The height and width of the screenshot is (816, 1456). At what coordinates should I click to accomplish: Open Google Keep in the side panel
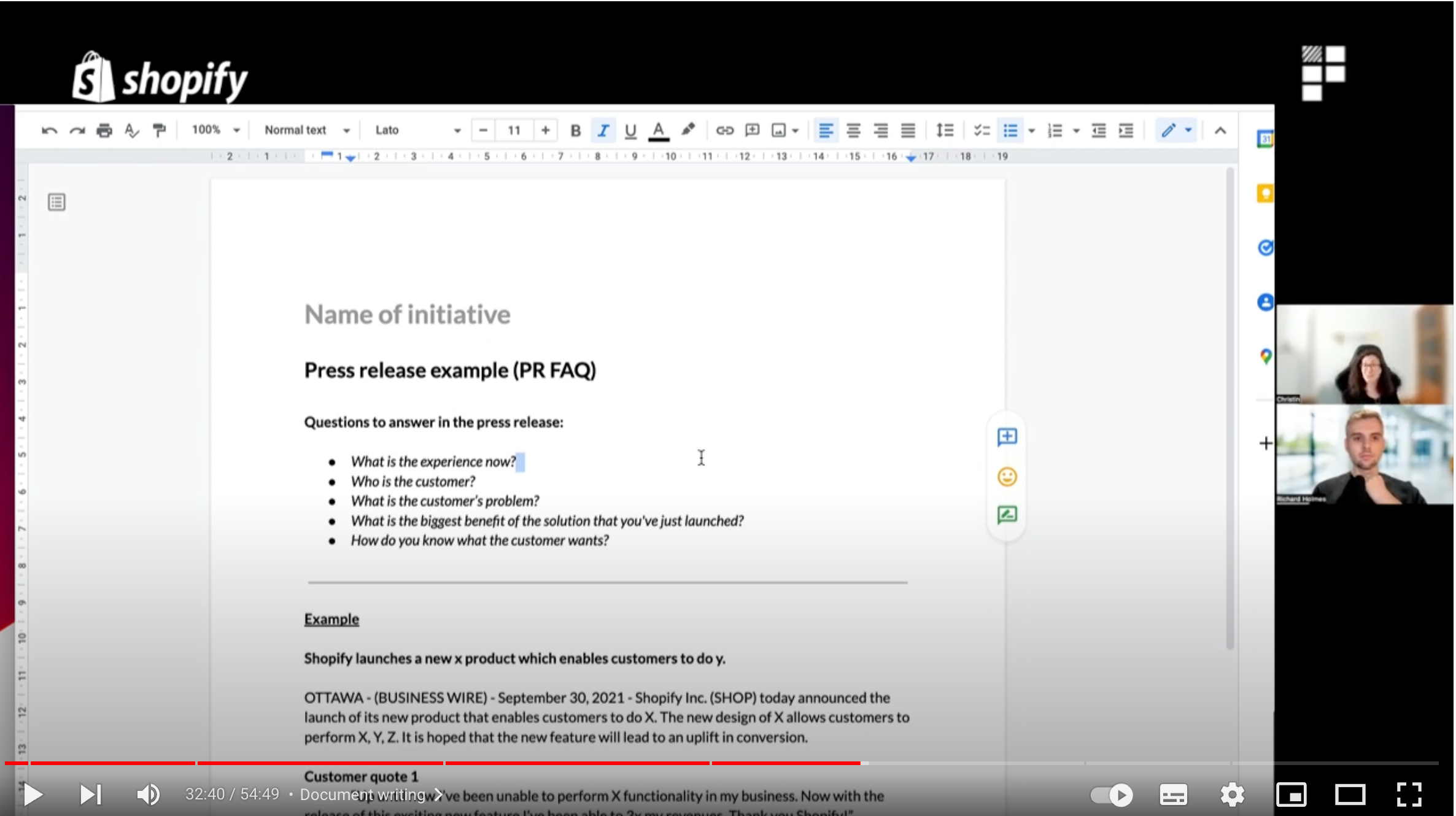(1266, 194)
